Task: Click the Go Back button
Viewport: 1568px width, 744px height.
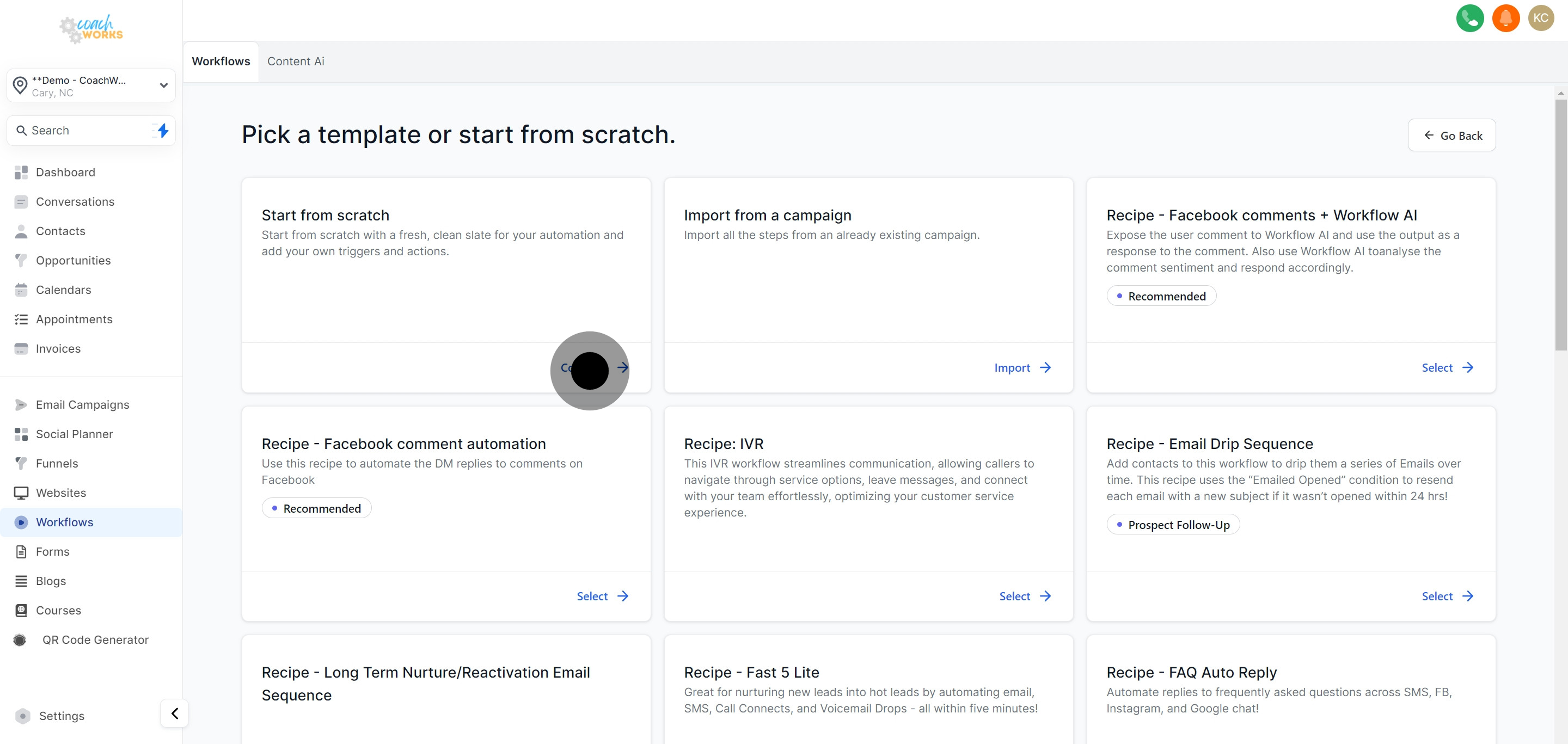Action: (1451, 135)
